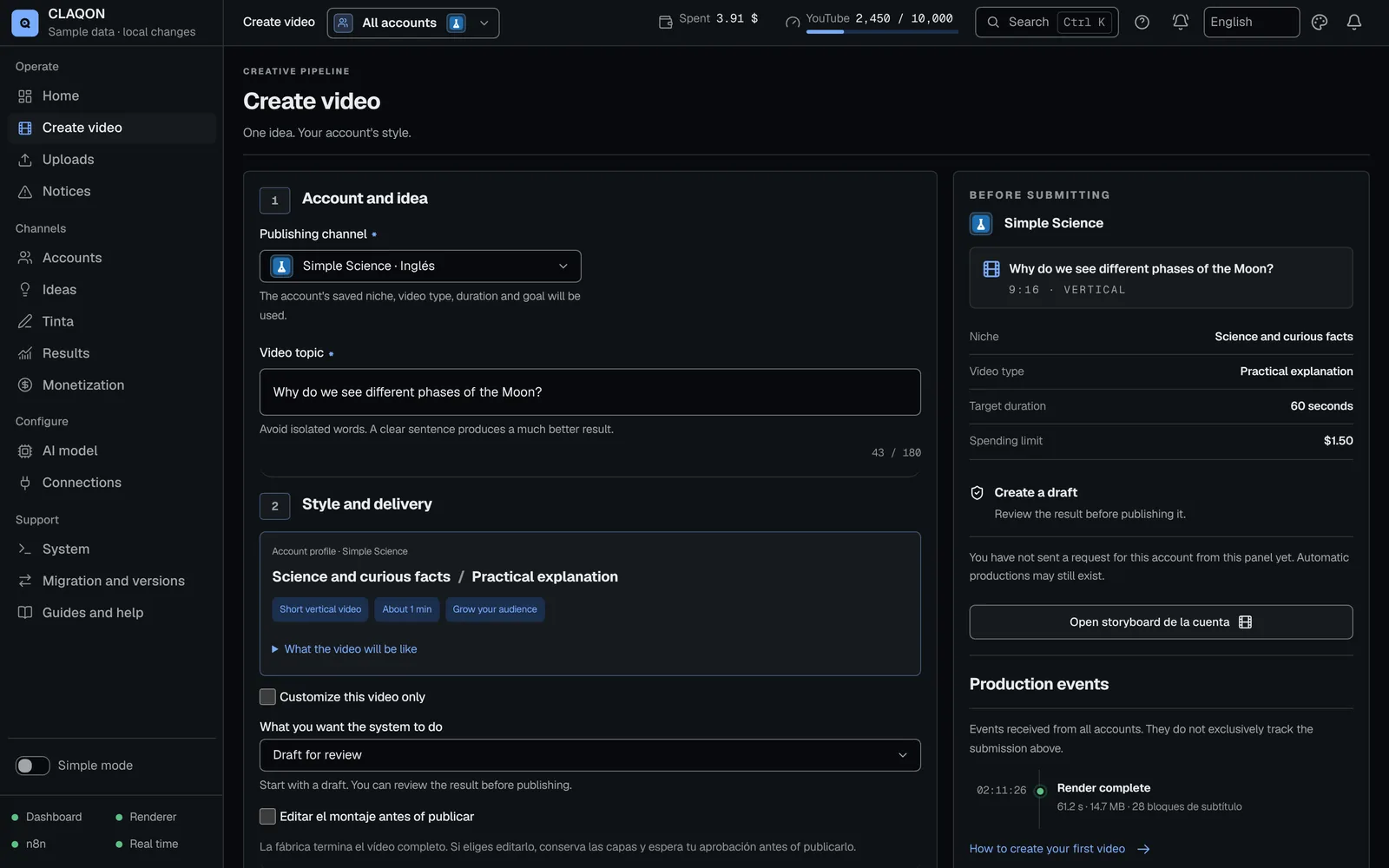
Task: Check Customize this video only
Action: click(267, 697)
